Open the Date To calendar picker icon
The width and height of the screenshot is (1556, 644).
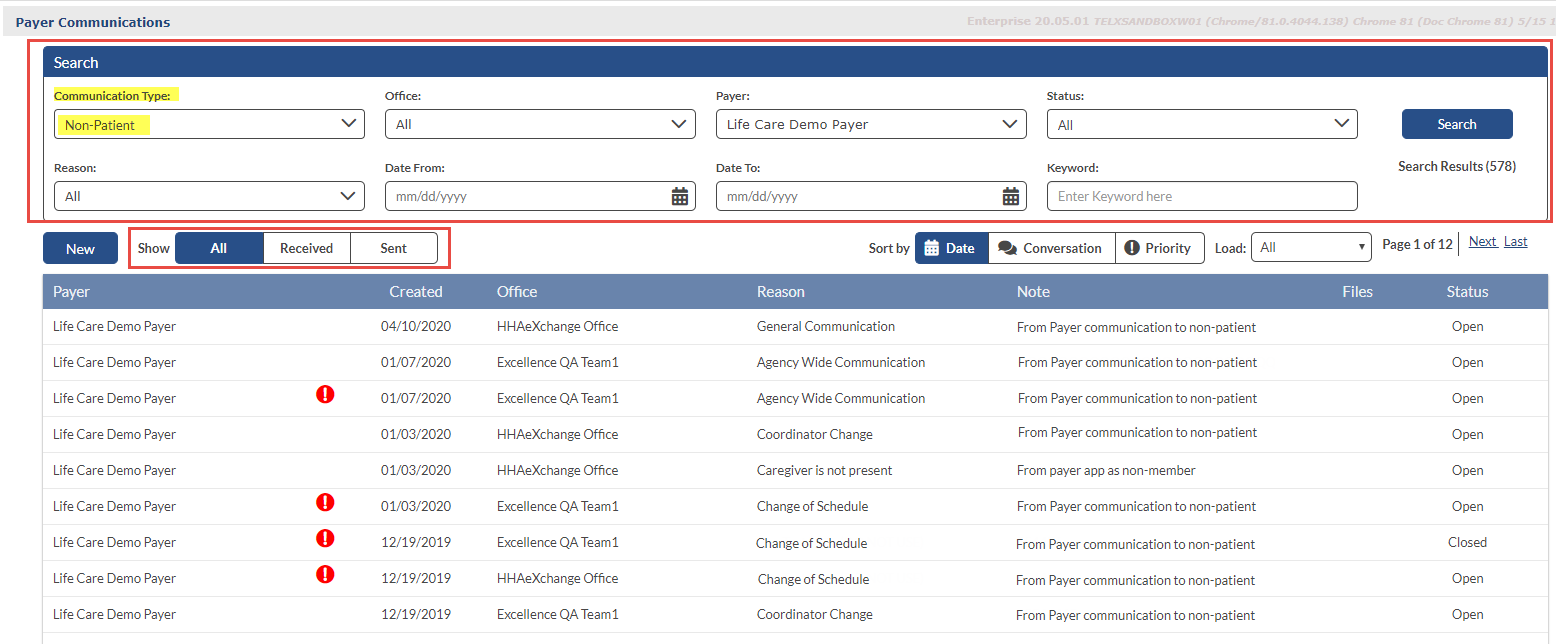pos(1011,196)
